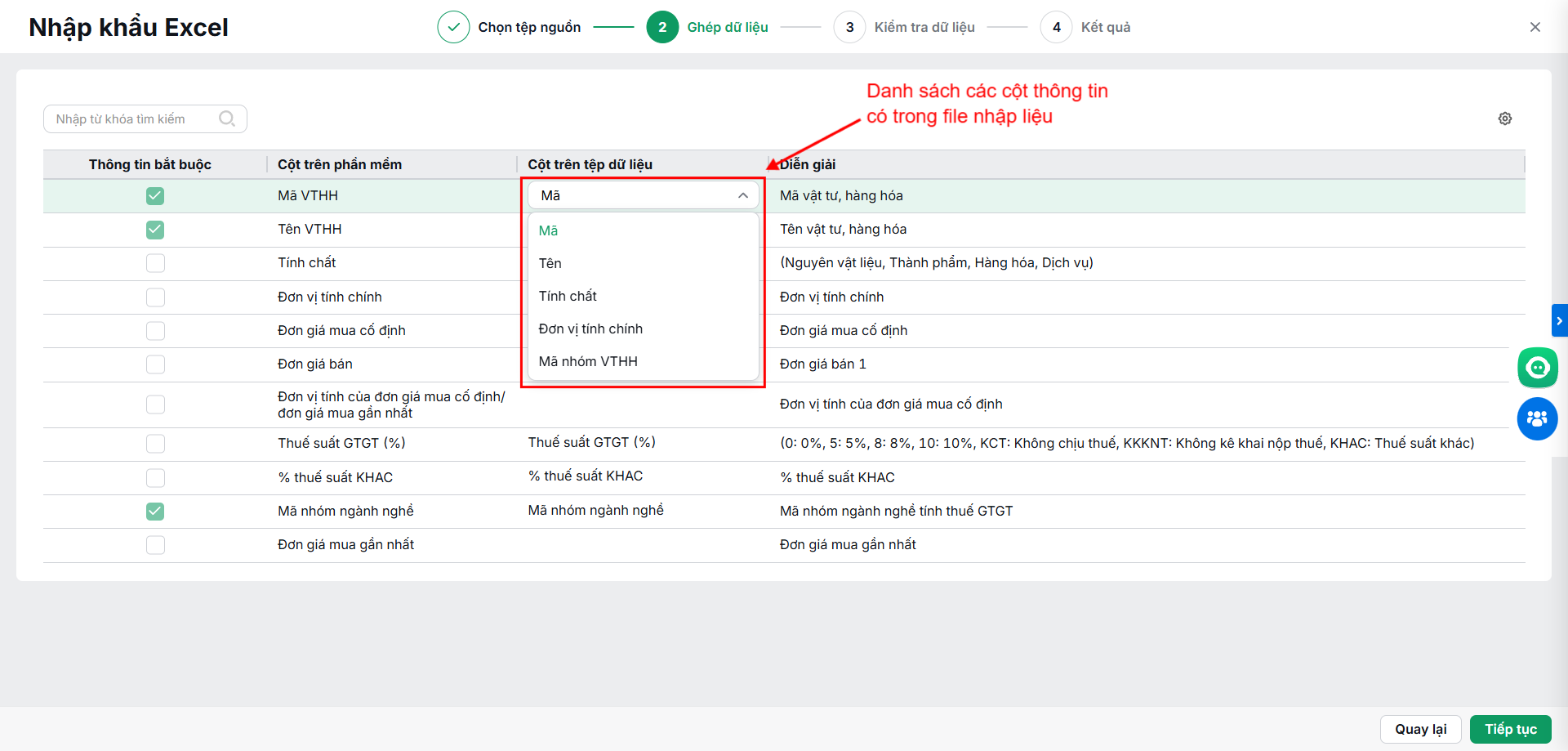
Task: Click the Quay lại button
Action: [1420, 729]
